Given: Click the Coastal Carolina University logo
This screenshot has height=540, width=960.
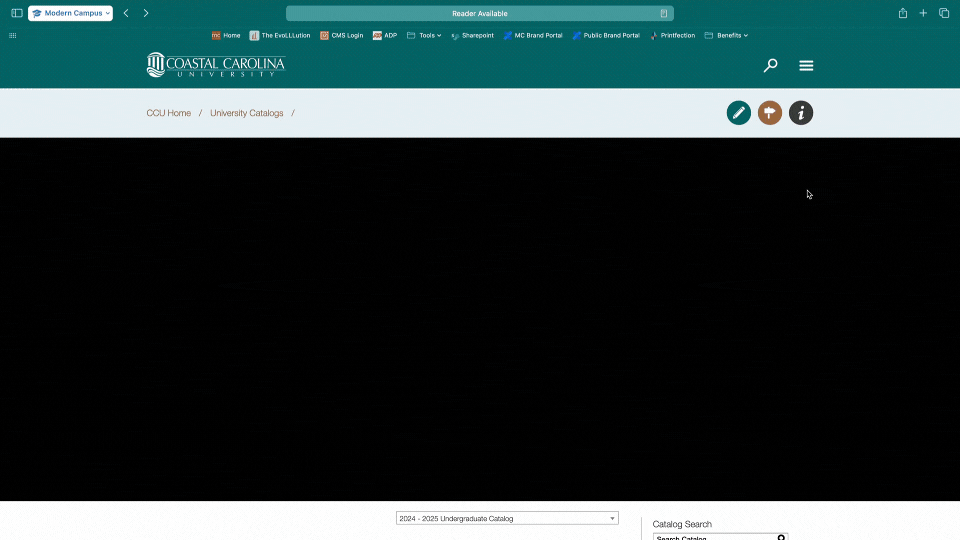Looking at the screenshot, I should [215, 65].
